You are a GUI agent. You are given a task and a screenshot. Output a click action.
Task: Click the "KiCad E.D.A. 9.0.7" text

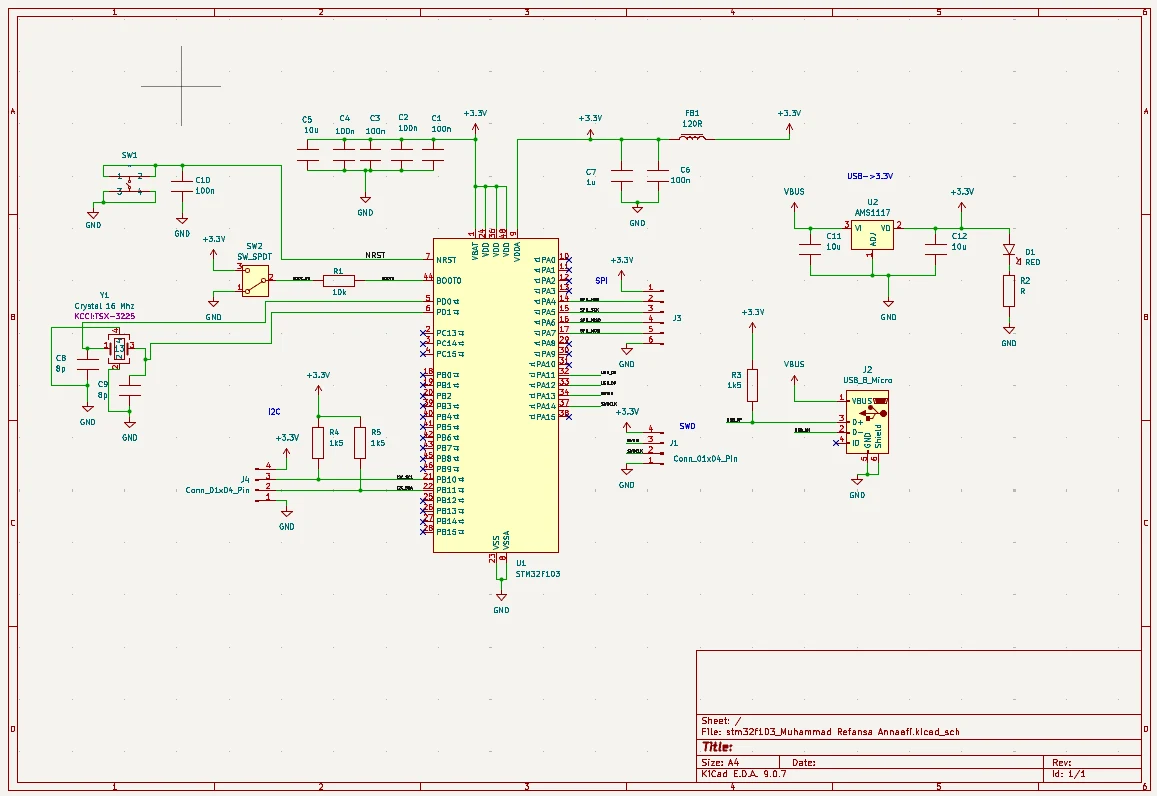pyautogui.click(x=744, y=774)
